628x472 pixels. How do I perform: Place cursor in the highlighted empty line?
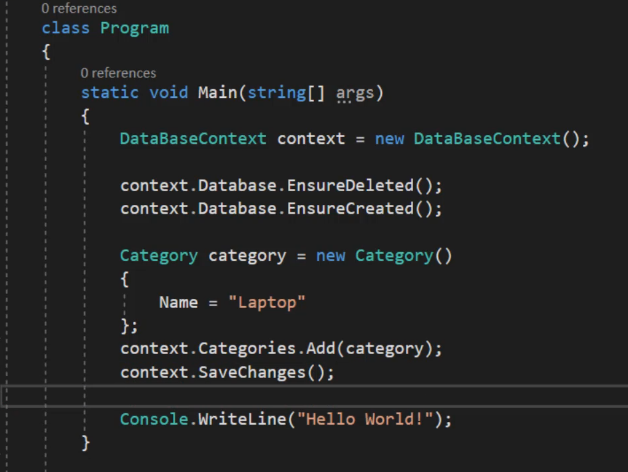pos(314,396)
